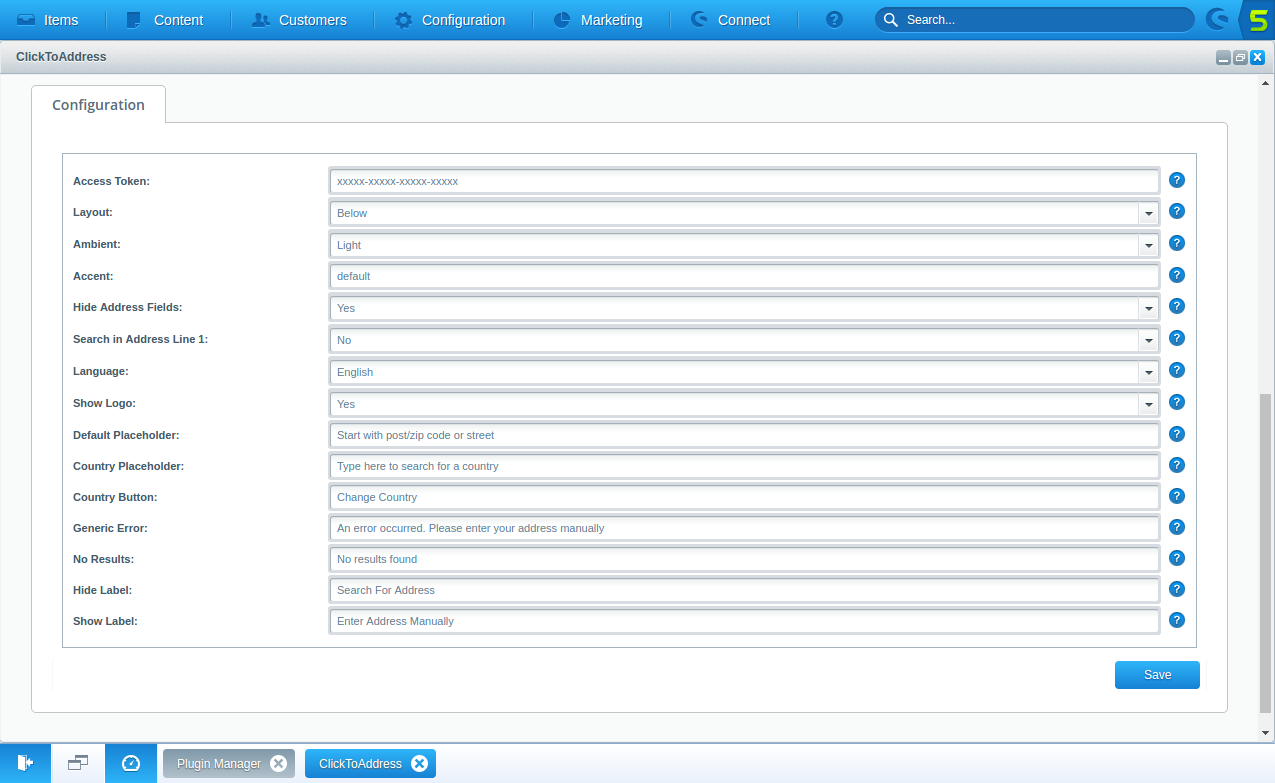Image resolution: width=1275 pixels, height=783 pixels.
Task: Expand the Layout dropdown arrow
Action: (x=1148, y=213)
